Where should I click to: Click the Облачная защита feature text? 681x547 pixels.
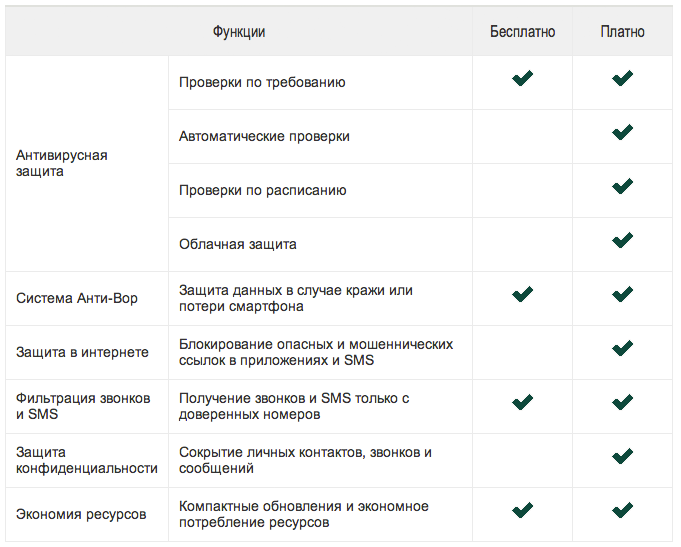pos(238,244)
